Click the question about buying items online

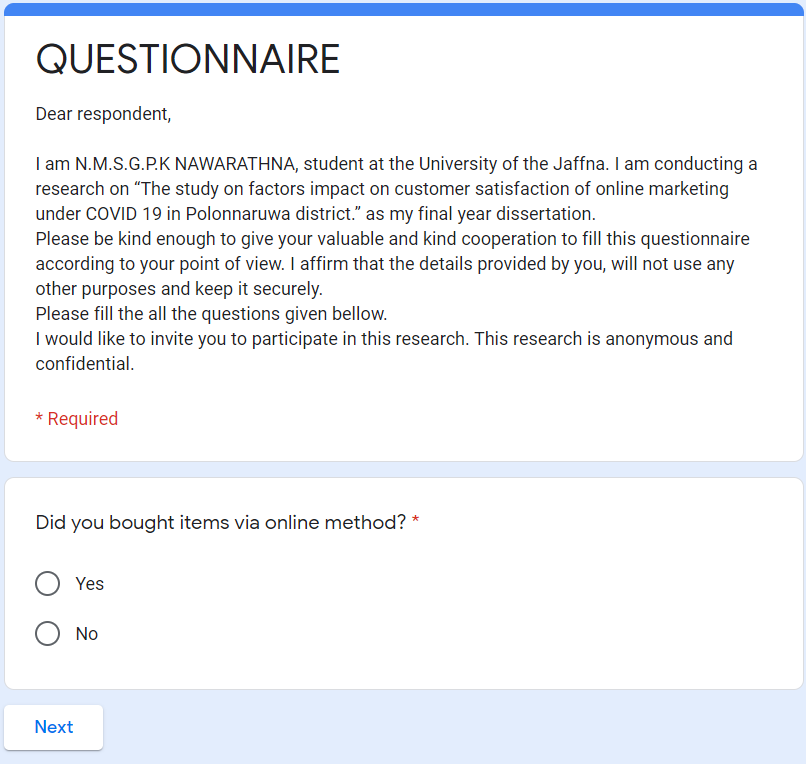[220, 522]
